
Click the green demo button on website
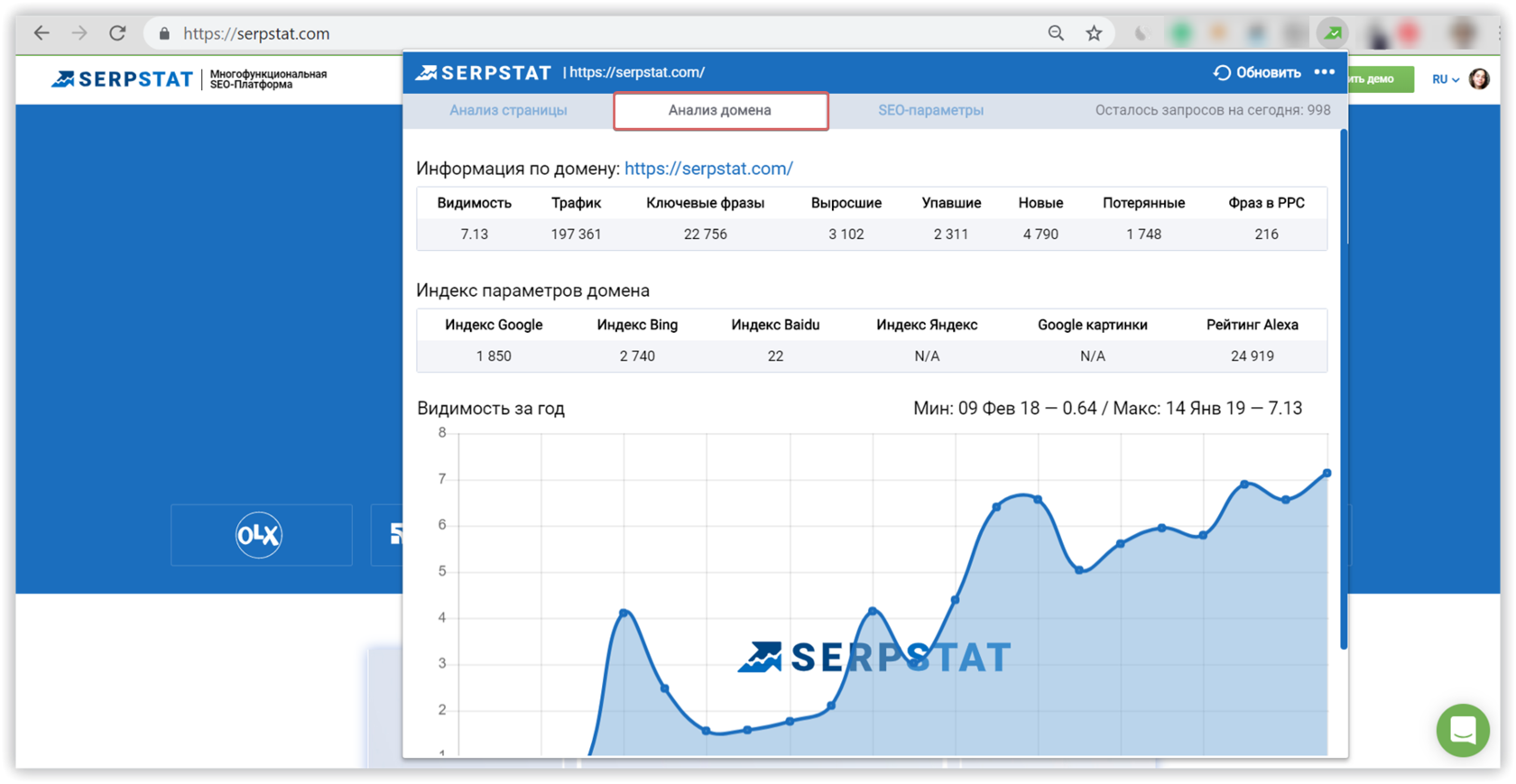point(1381,79)
